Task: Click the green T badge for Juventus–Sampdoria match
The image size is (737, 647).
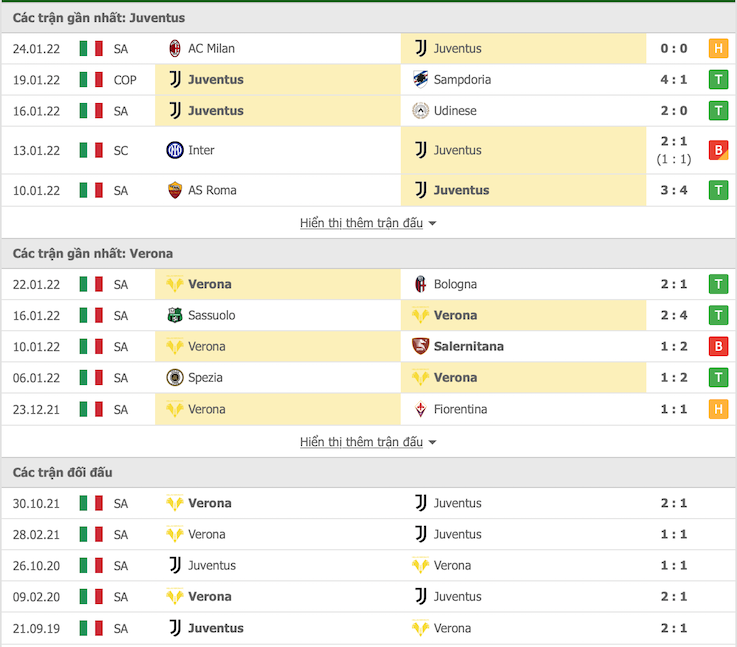Action: tap(717, 79)
